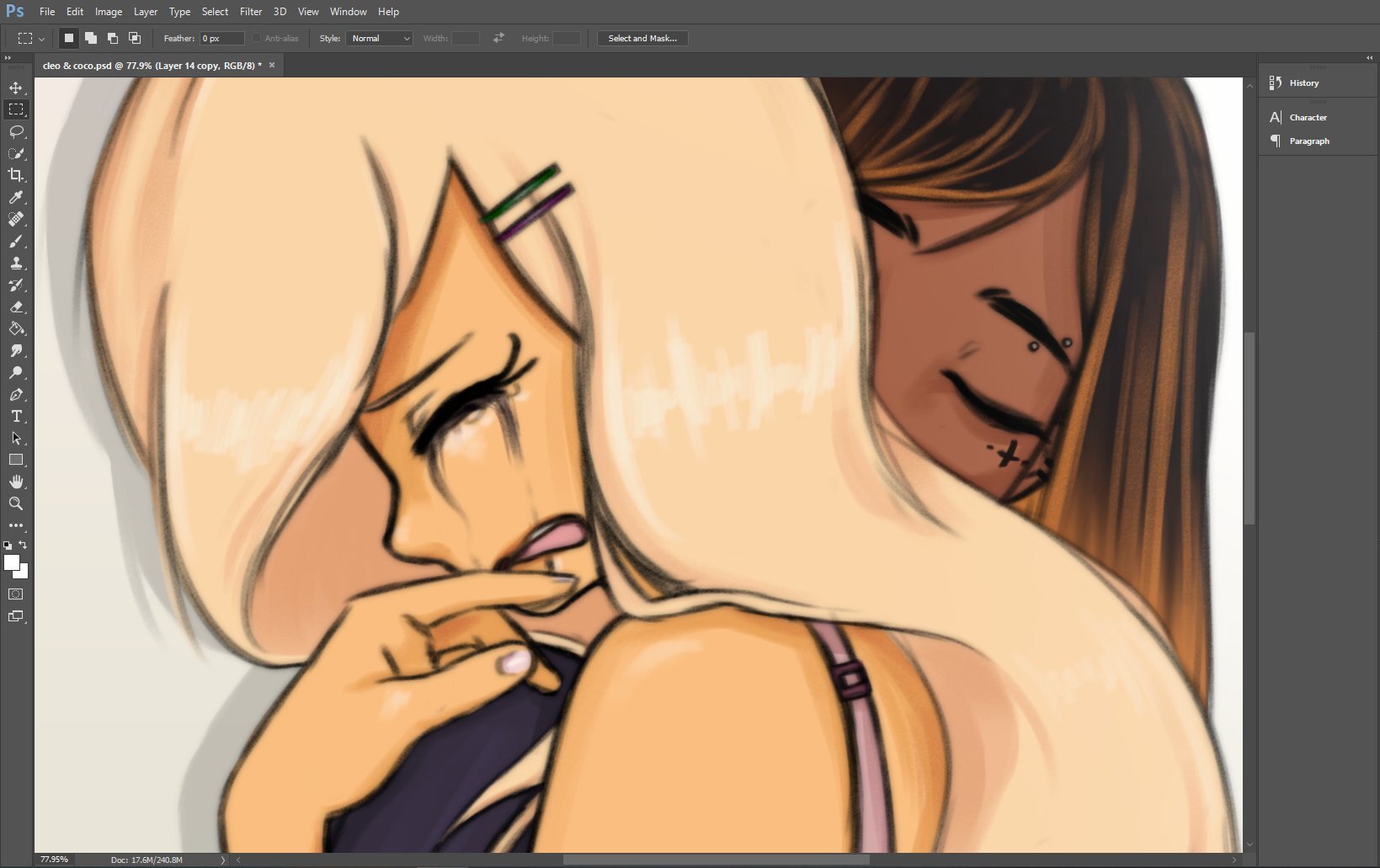Screen dimensions: 1380x868
Task: Enable the Anti-alias checkbox
Action: [x=257, y=38]
